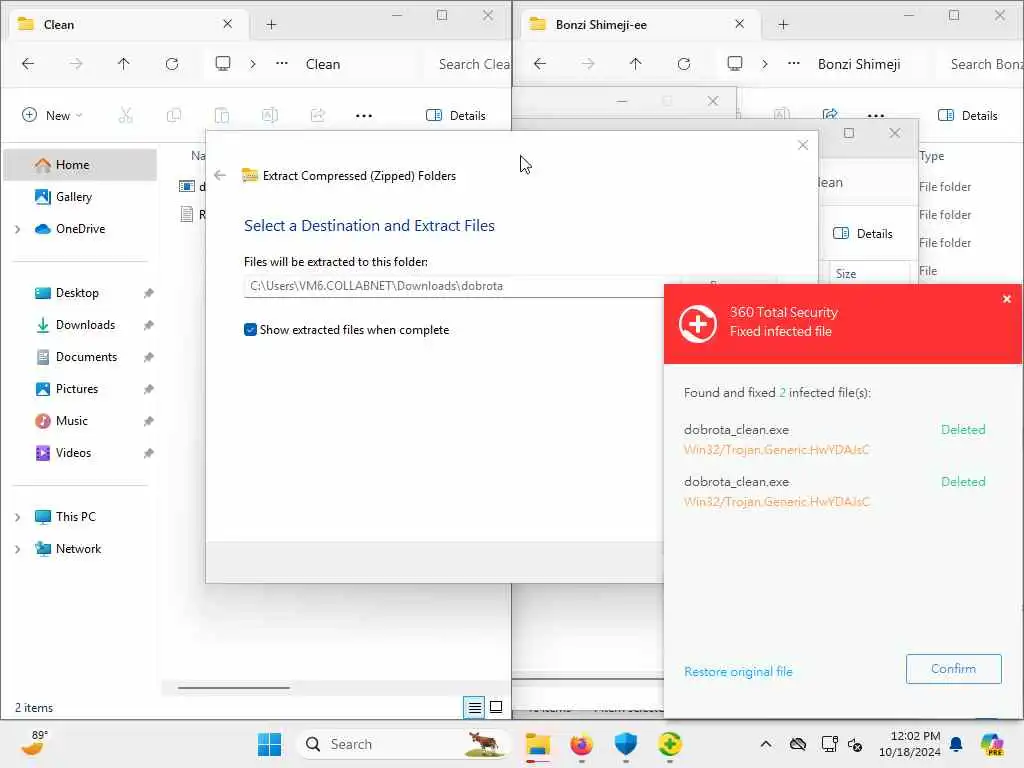Add new tab in Clean window
This screenshot has height=768, width=1024.
pos(272,24)
